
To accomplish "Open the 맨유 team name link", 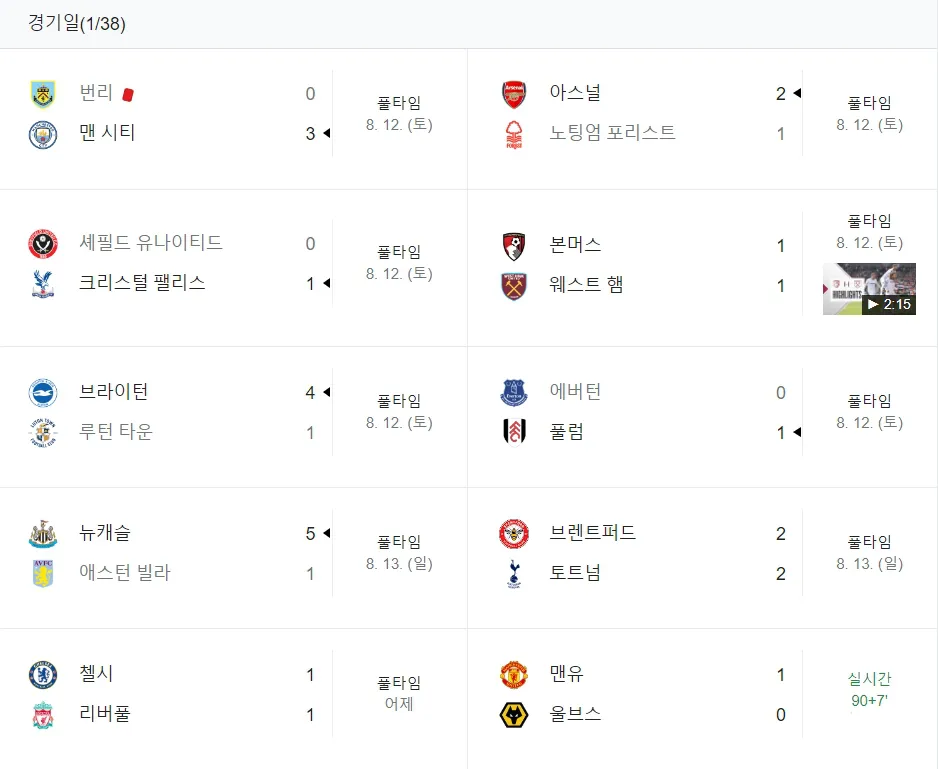I will coord(567,674).
